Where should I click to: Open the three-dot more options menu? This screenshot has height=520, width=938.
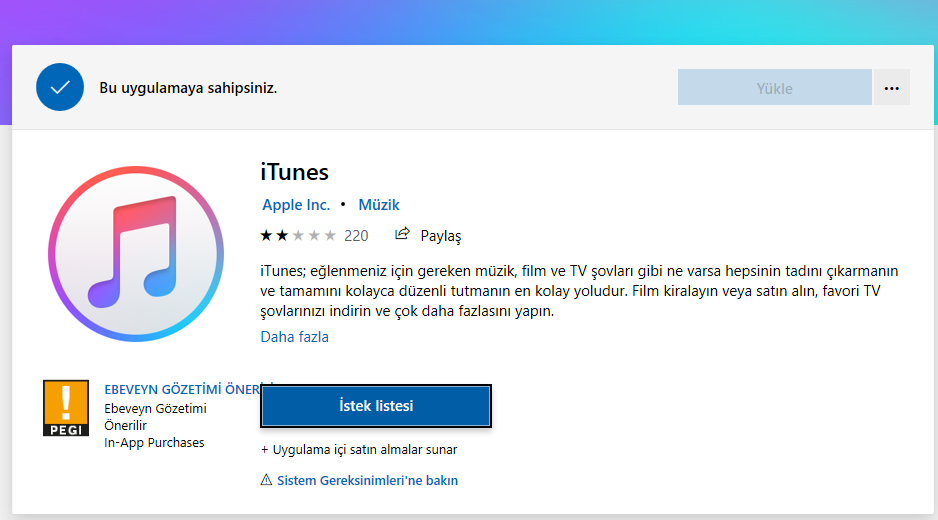(891, 87)
